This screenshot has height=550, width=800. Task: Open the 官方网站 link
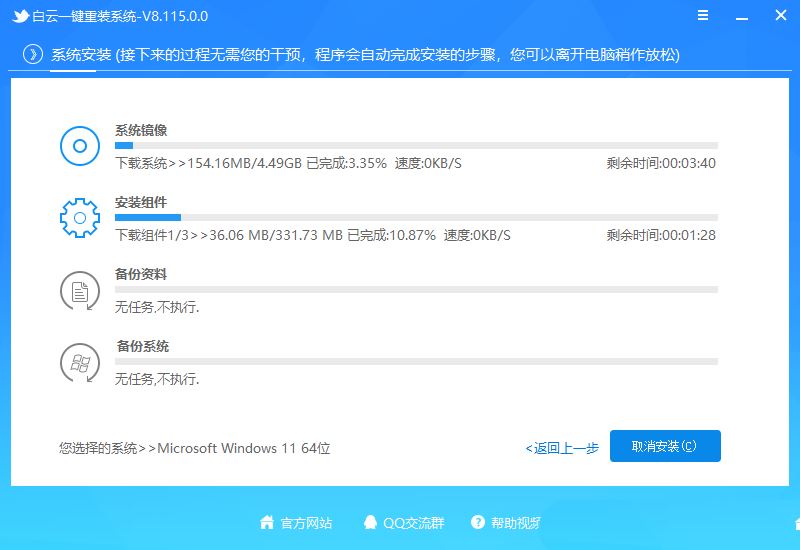[x=306, y=523]
